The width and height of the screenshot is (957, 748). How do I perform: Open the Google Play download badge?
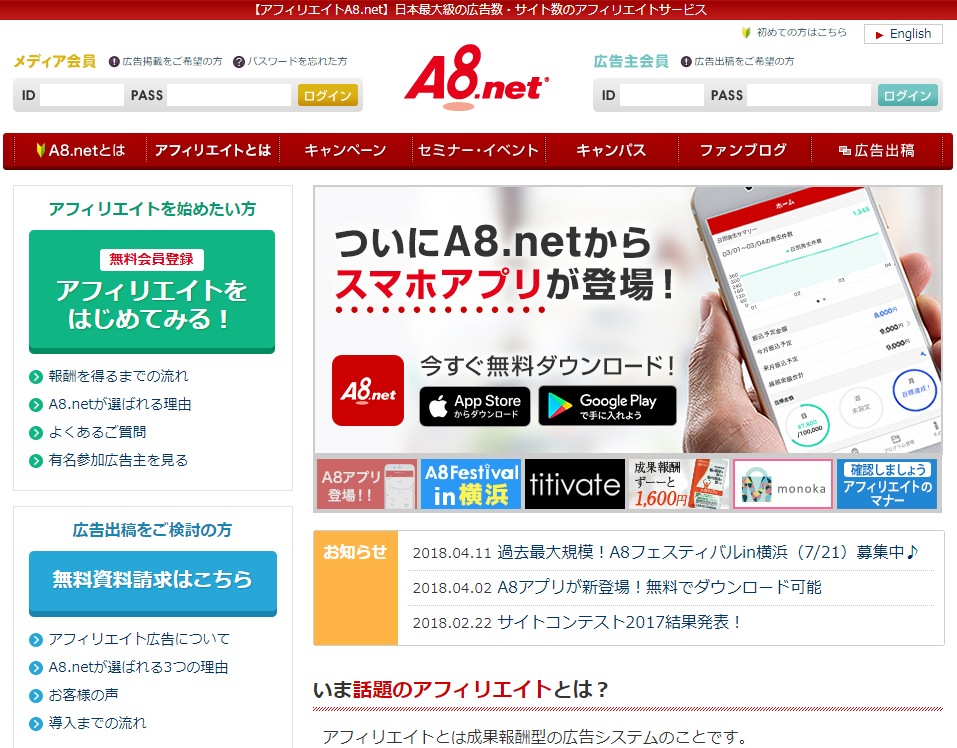click(607, 406)
